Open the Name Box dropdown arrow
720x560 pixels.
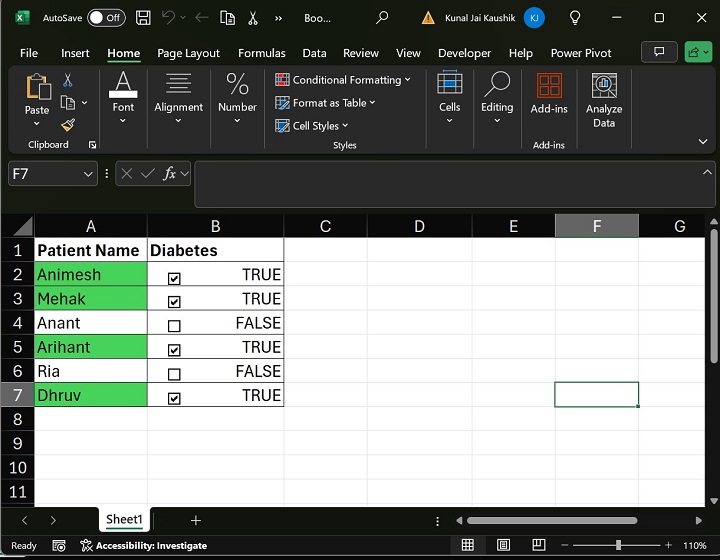[x=88, y=174]
